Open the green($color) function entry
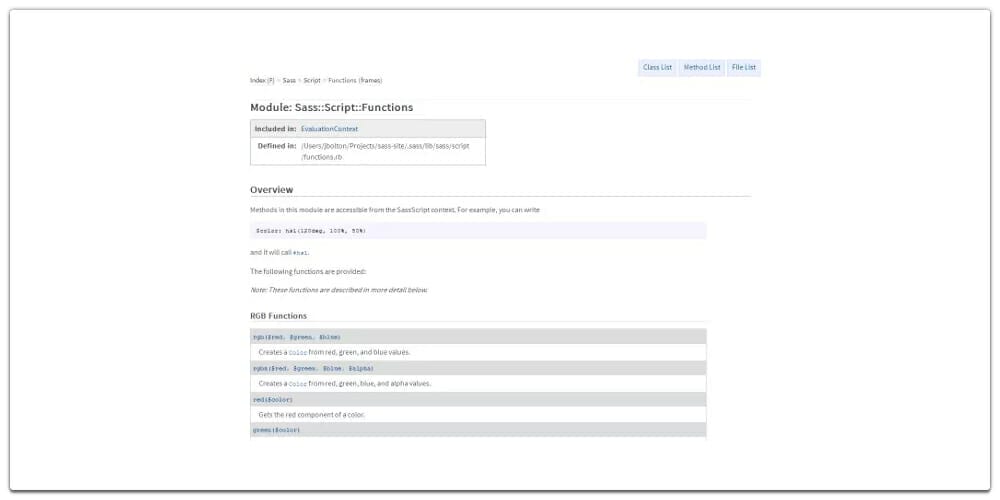 (x=276, y=430)
